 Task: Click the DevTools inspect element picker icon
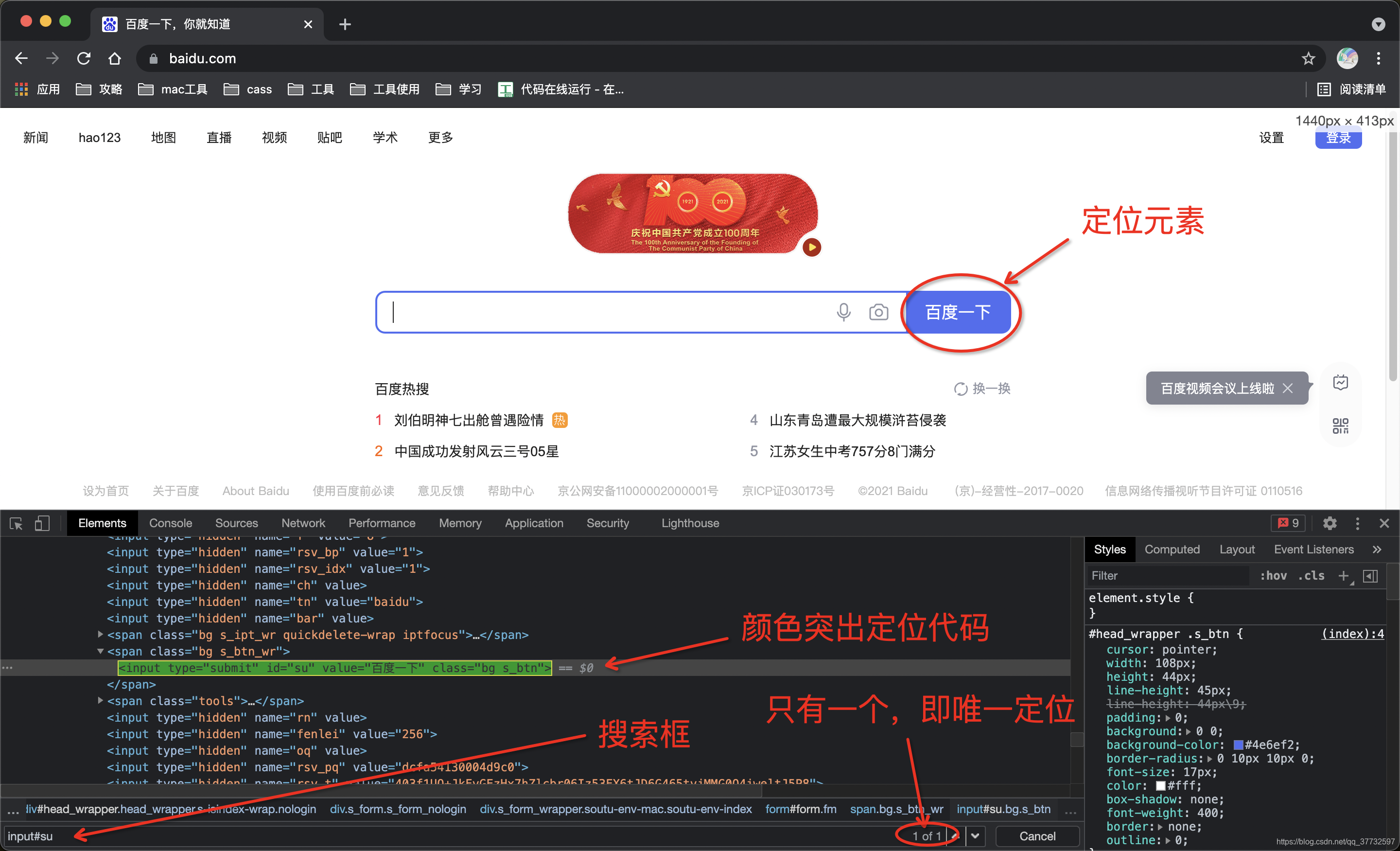pos(16,523)
